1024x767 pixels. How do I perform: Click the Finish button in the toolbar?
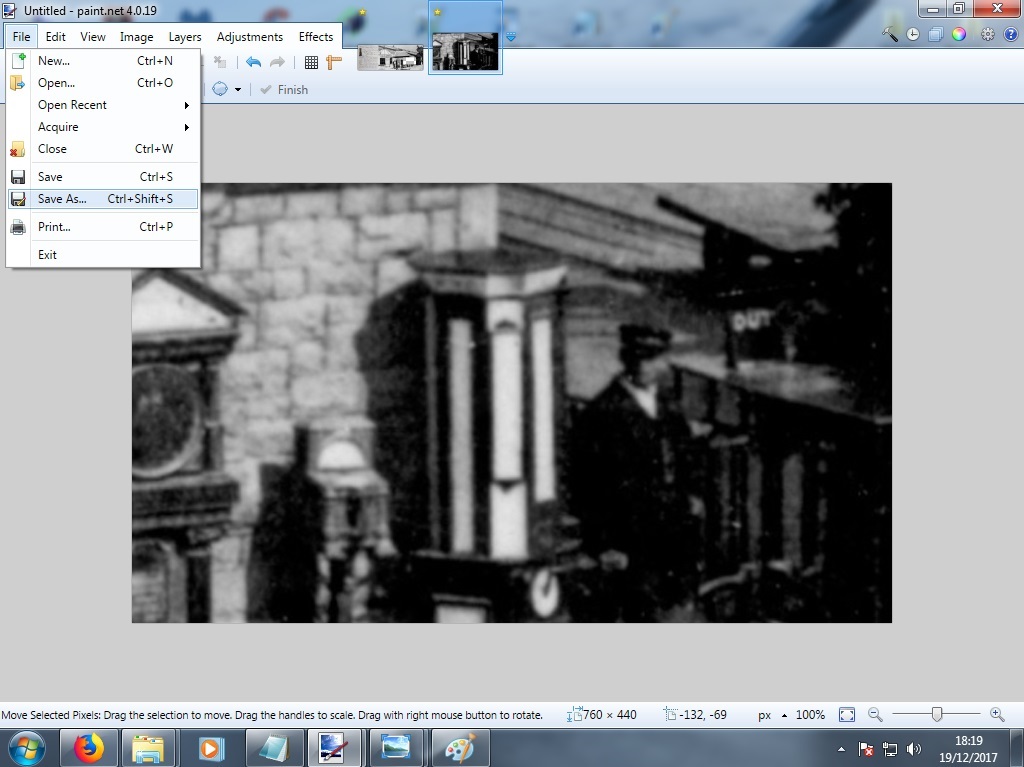pos(284,89)
